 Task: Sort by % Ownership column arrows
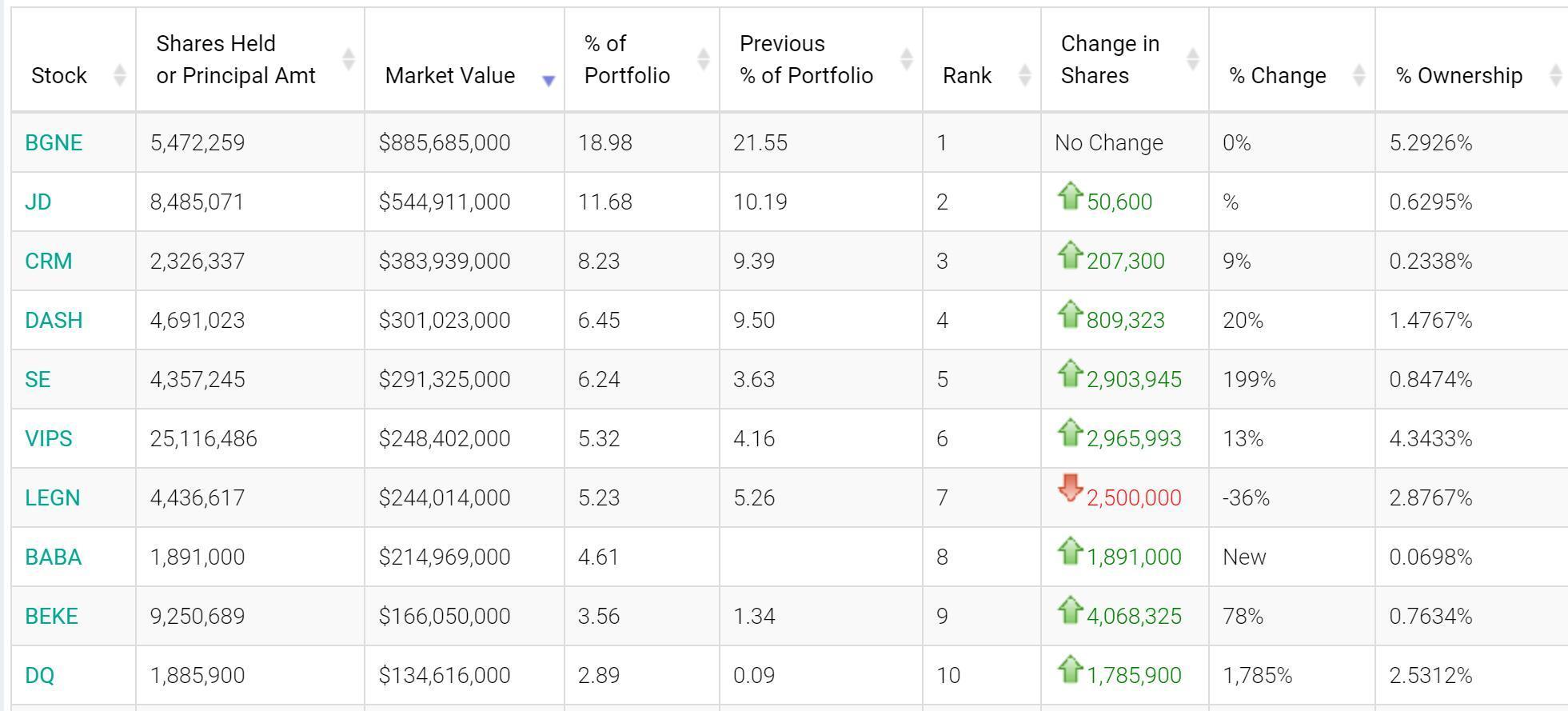tap(1555, 75)
